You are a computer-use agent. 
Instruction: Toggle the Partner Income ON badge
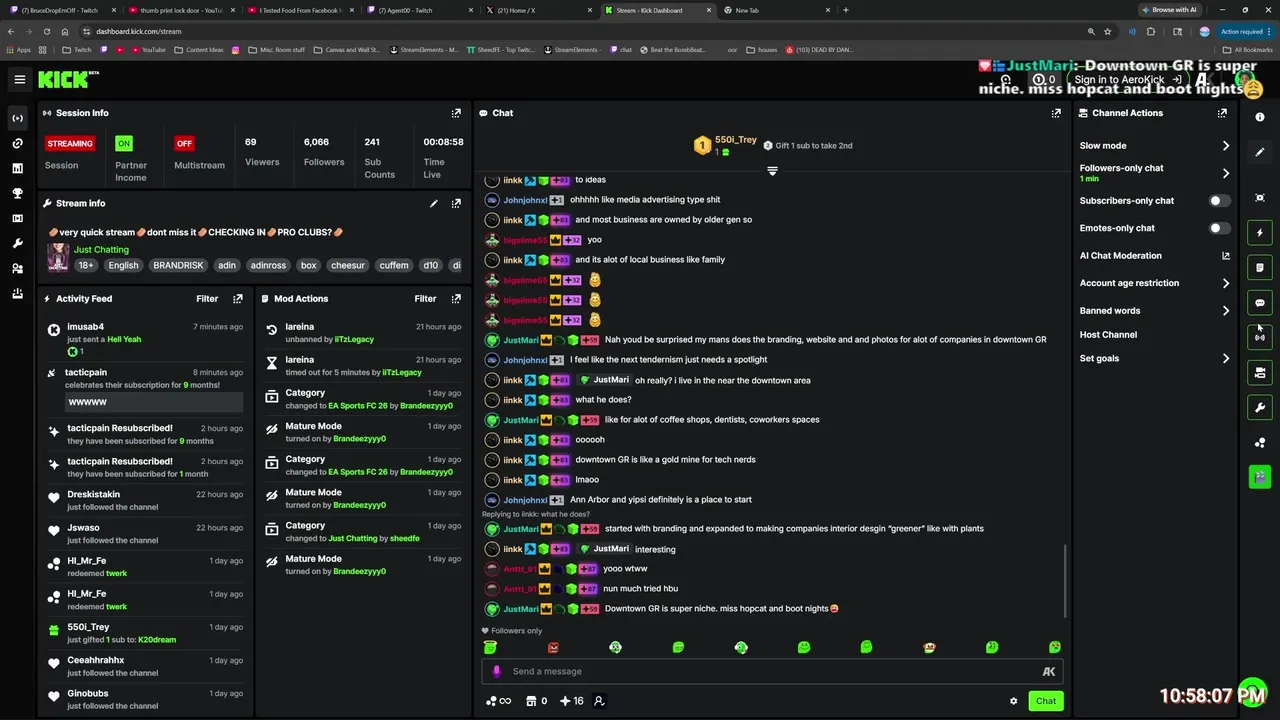click(124, 143)
